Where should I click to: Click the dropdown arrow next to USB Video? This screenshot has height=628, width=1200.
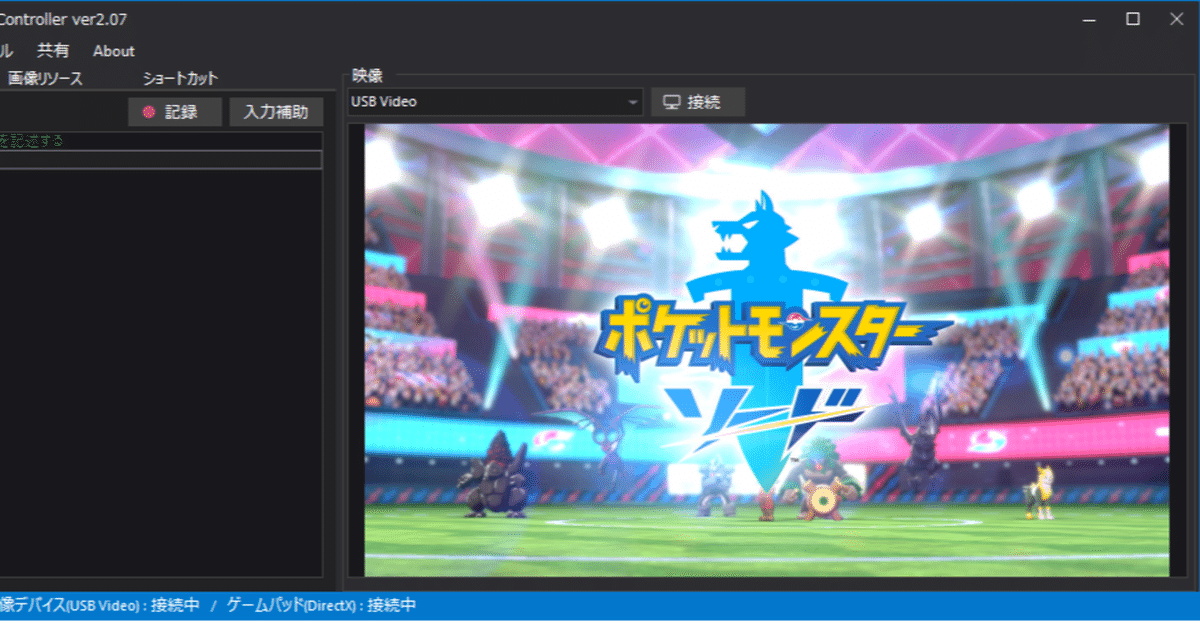coord(631,101)
